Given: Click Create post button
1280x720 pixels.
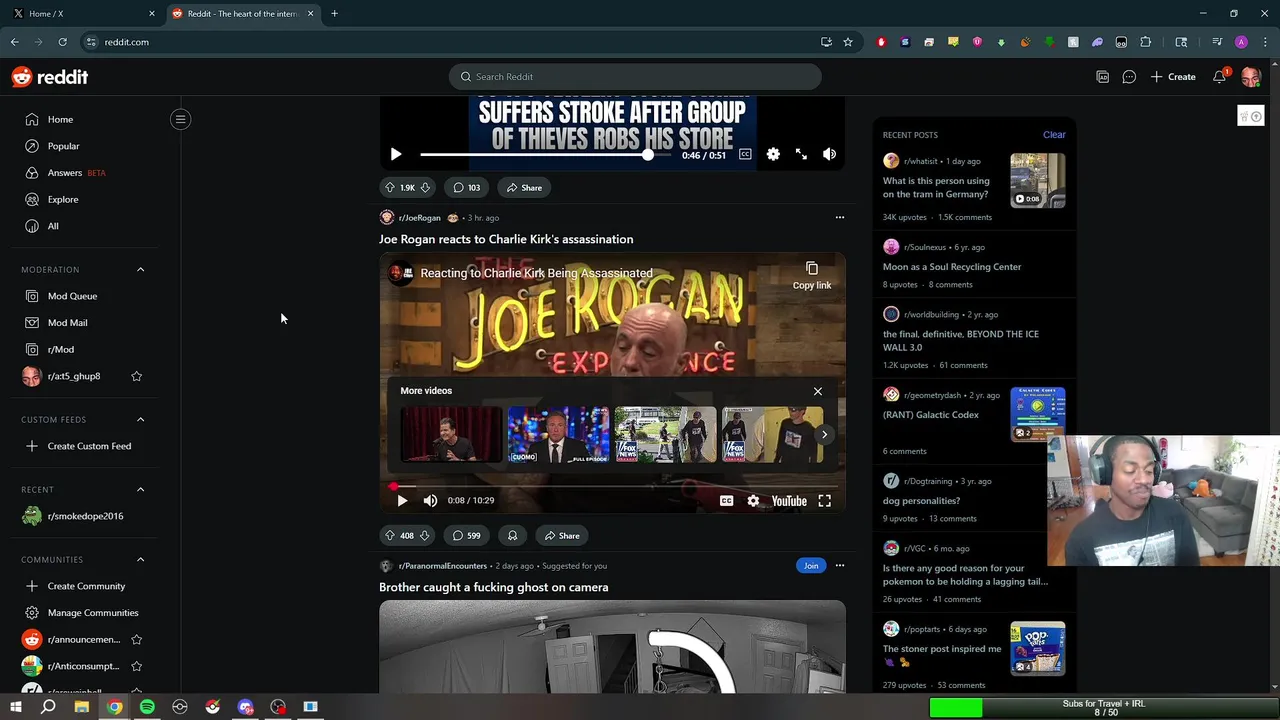Looking at the screenshot, I should pyautogui.click(x=1172, y=77).
